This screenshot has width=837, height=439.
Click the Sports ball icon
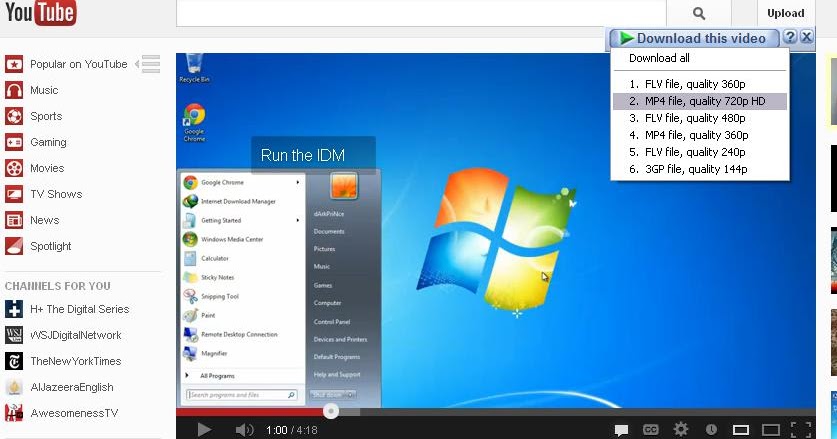pyautogui.click(x=14, y=116)
